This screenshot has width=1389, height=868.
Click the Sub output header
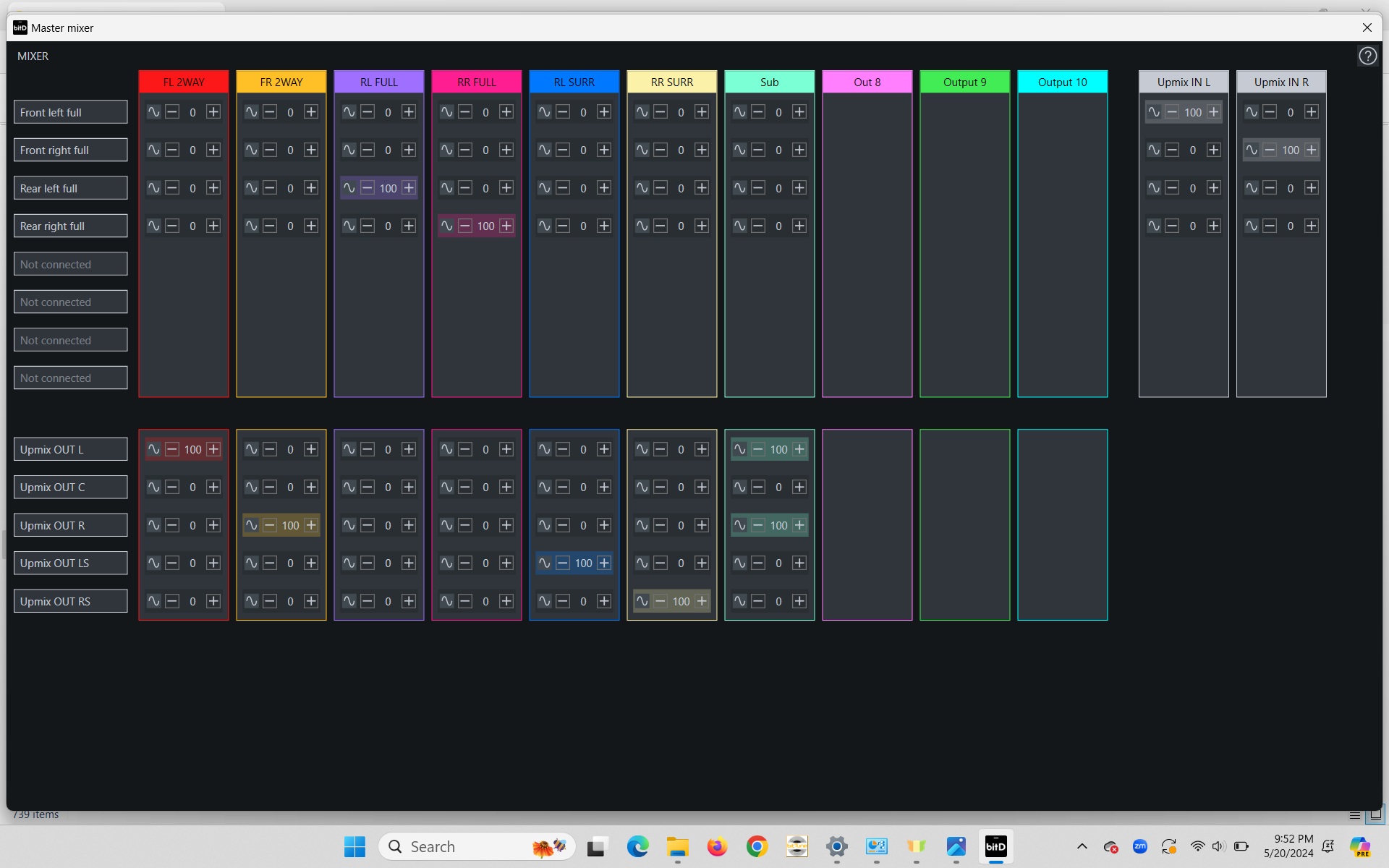click(x=770, y=82)
